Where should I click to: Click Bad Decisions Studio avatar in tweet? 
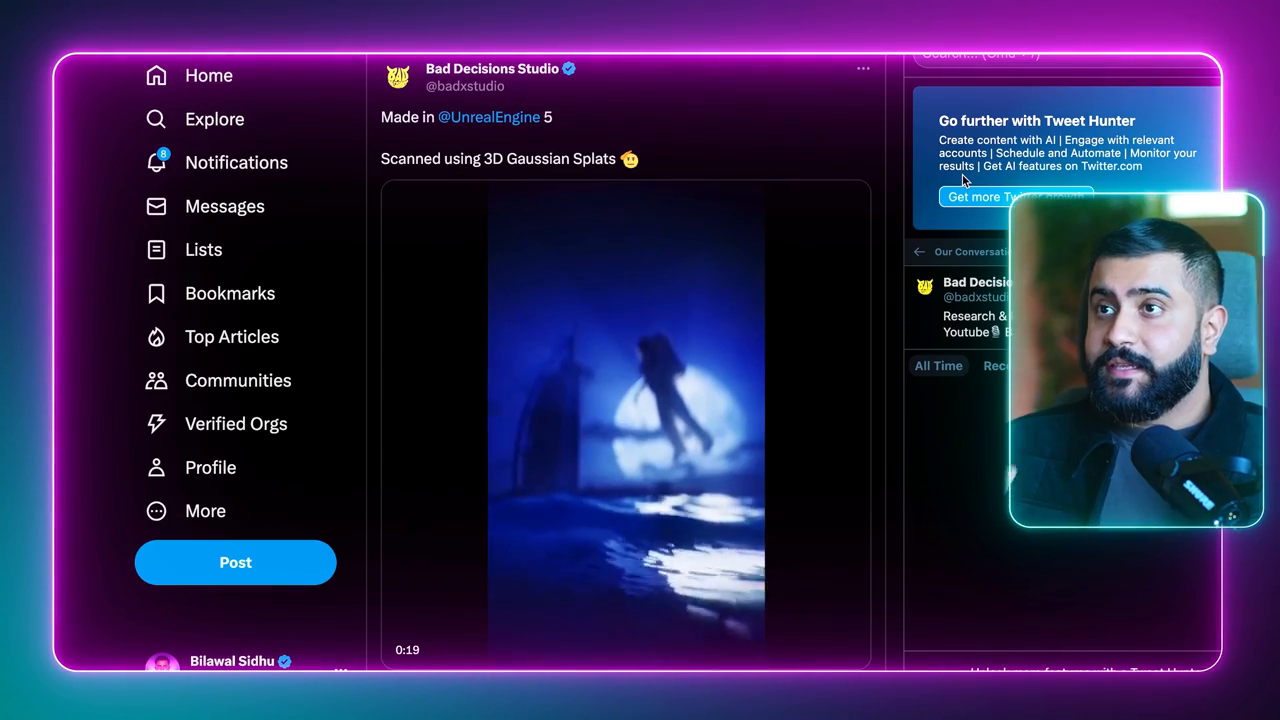[x=398, y=76]
